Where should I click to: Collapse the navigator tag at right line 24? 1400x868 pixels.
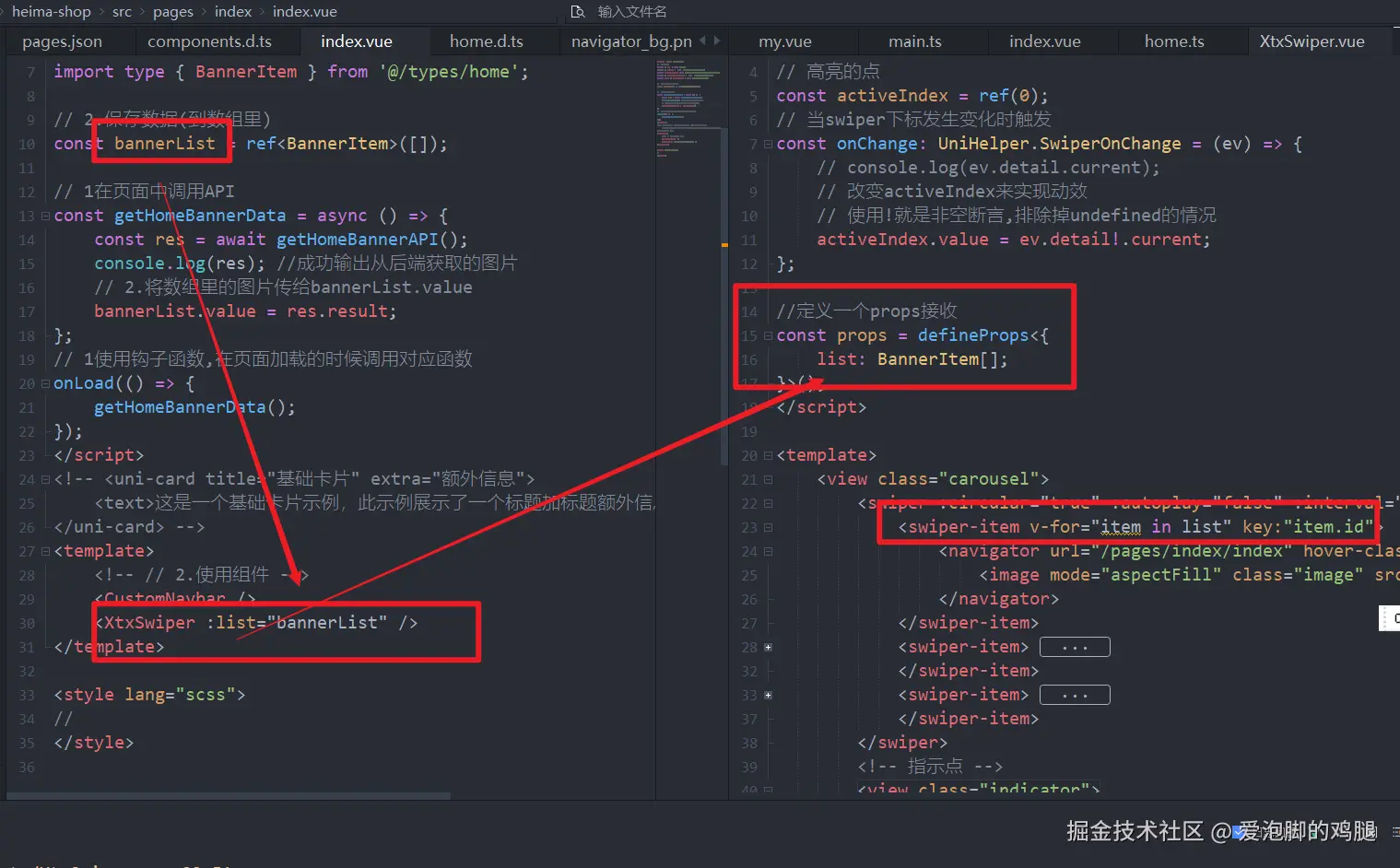point(767,551)
